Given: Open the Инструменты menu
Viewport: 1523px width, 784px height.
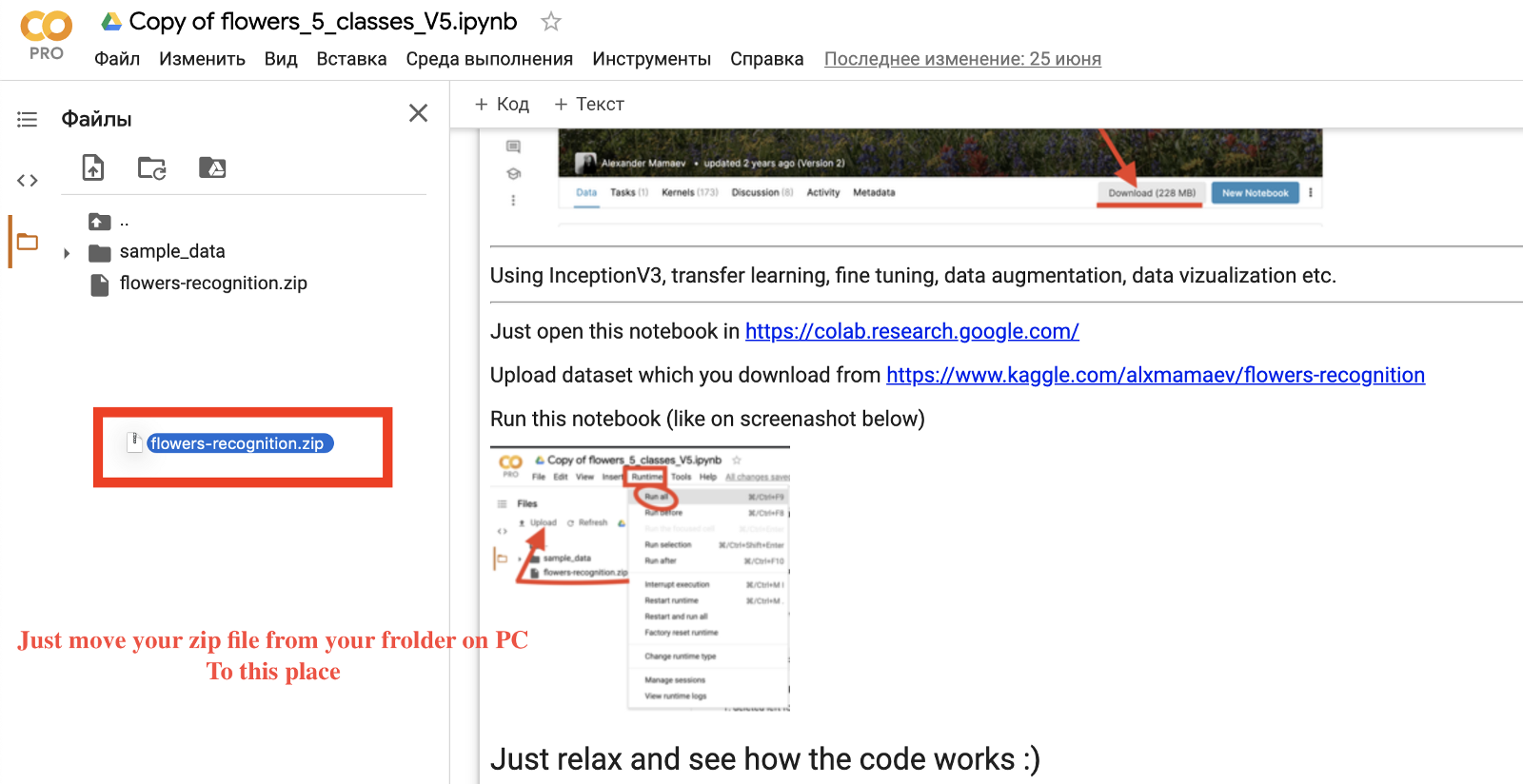Looking at the screenshot, I should (x=651, y=59).
